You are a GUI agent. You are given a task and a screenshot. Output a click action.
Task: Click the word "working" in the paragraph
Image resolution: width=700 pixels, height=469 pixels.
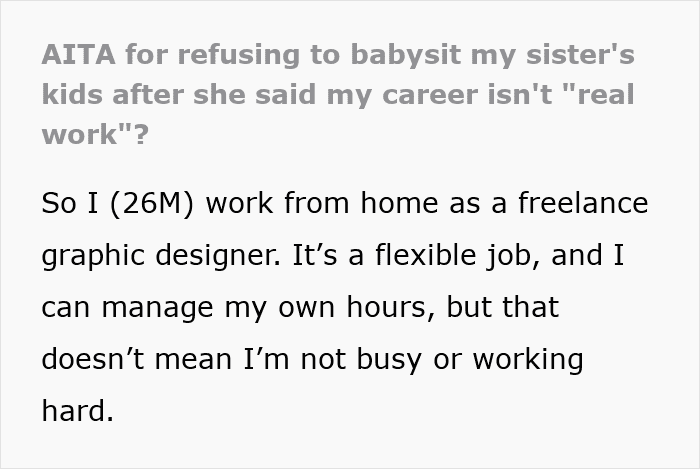tap(528, 360)
